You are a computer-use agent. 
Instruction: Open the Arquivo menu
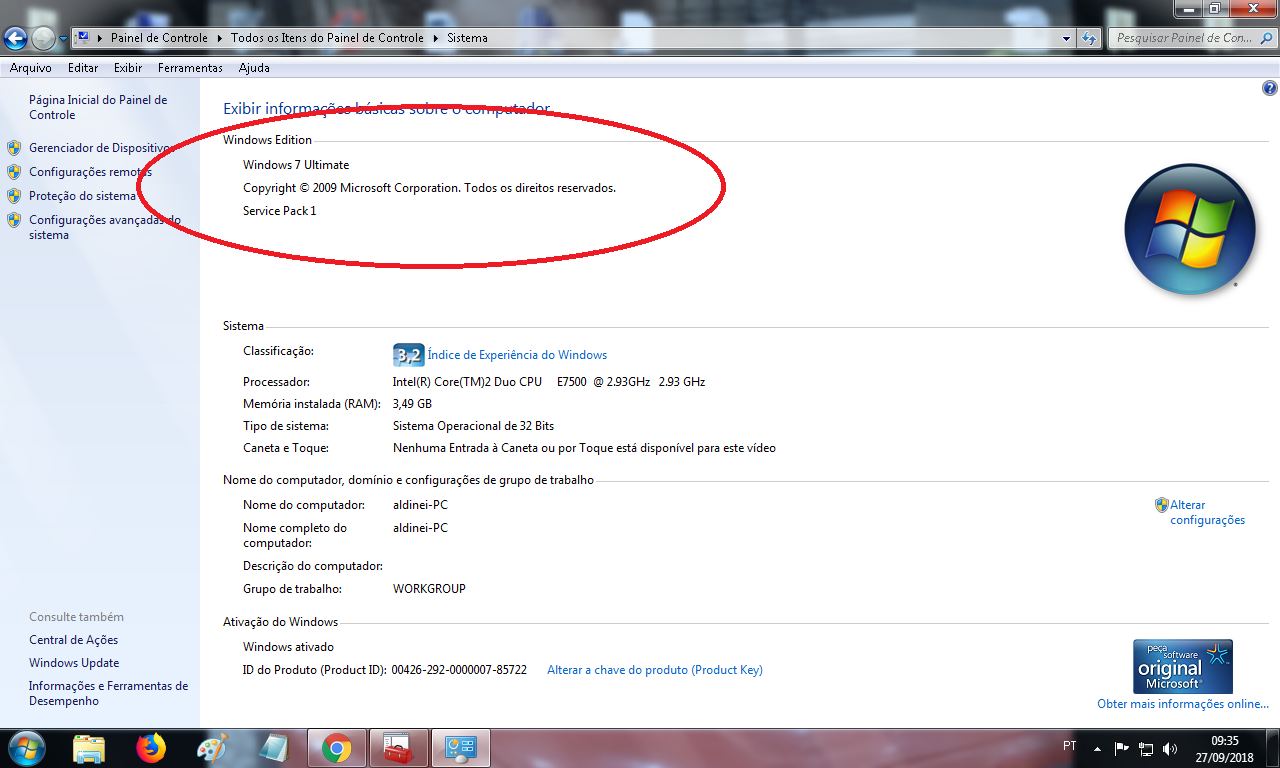30,68
